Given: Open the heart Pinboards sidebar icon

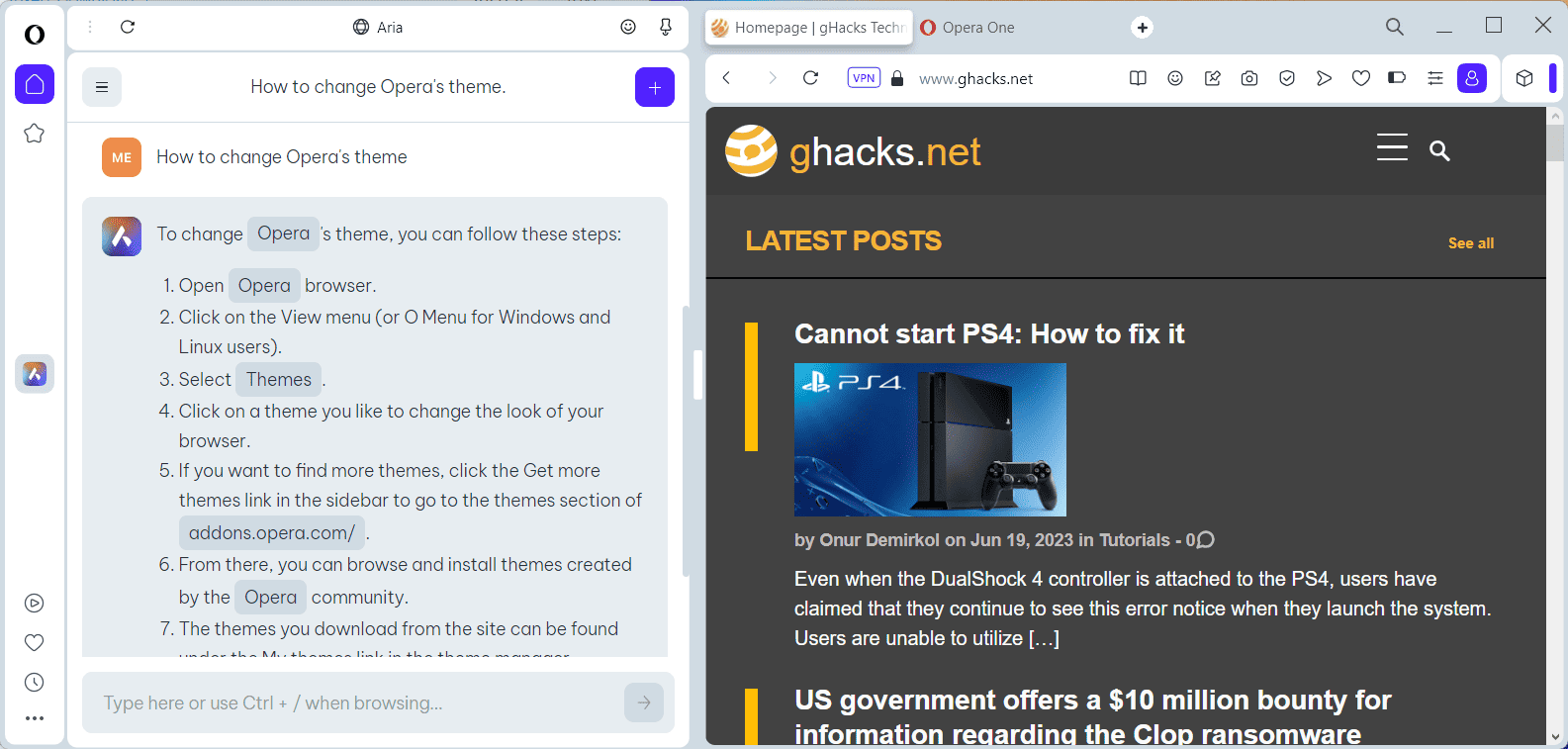Looking at the screenshot, I should (x=35, y=643).
